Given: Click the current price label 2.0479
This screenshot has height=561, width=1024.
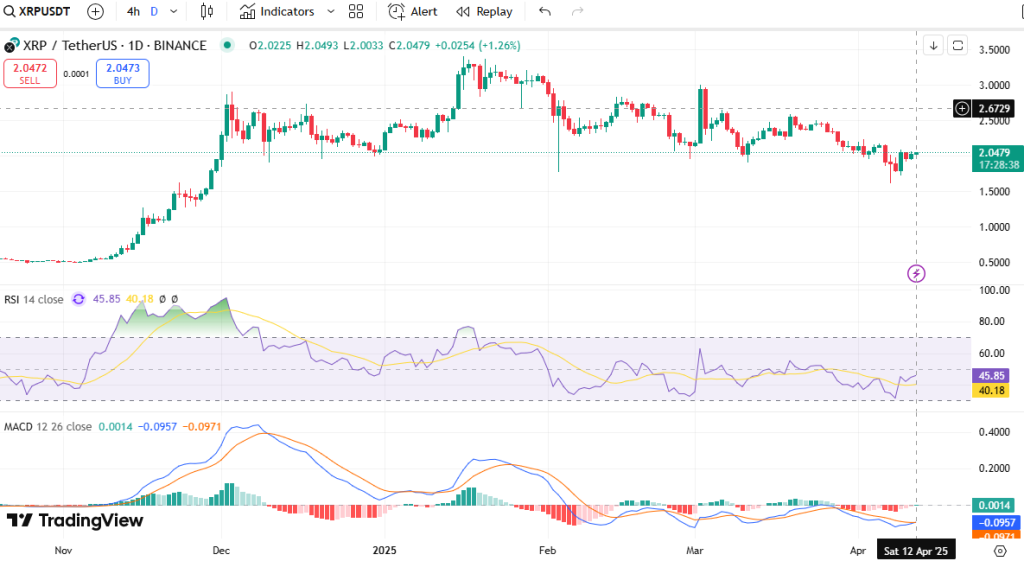Looking at the screenshot, I should (x=995, y=152).
